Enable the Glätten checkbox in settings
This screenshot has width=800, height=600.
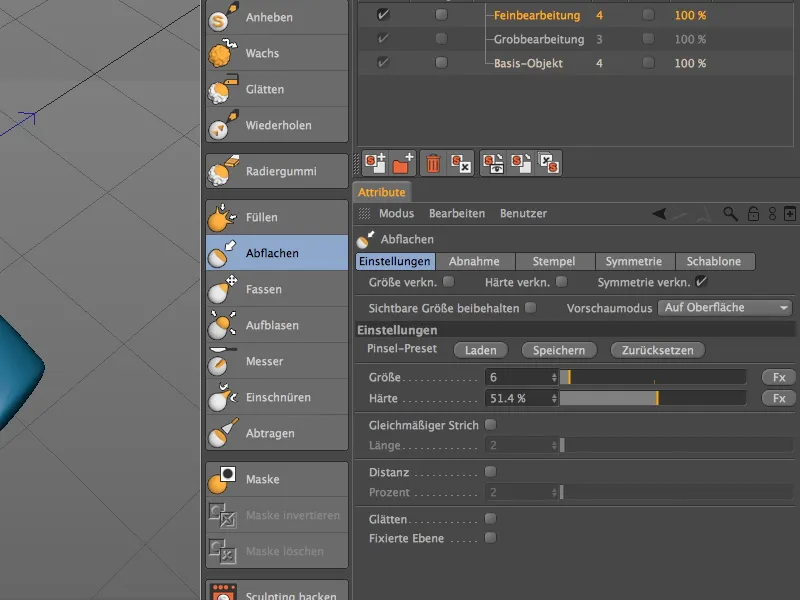point(490,518)
